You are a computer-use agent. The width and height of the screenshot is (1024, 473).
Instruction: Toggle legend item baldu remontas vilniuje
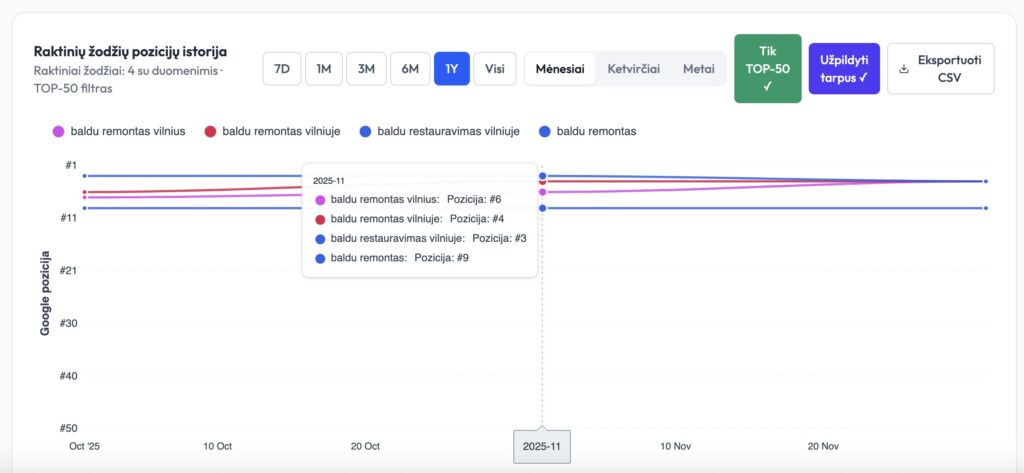[x=272, y=131]
